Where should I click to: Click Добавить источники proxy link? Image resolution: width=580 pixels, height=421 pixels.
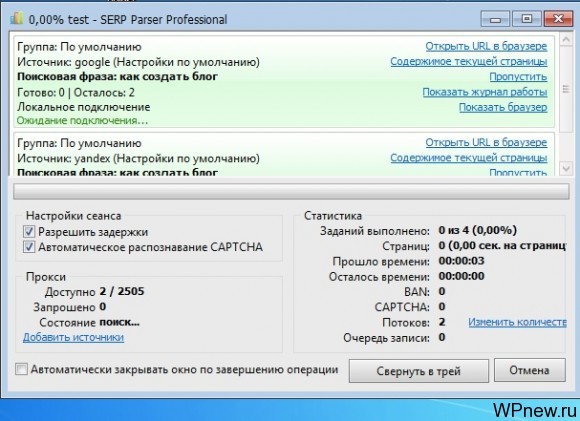73,337
